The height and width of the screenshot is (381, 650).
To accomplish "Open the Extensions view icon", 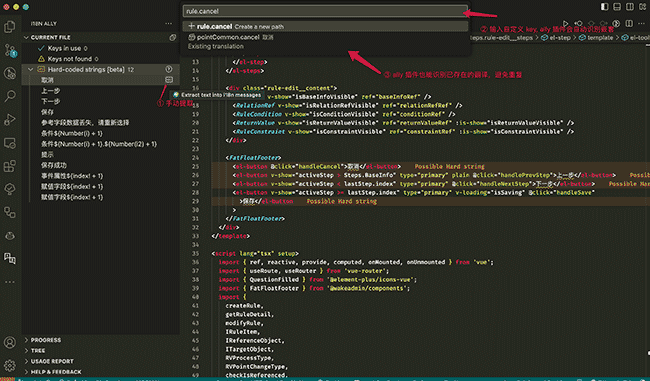I will 10,166.
